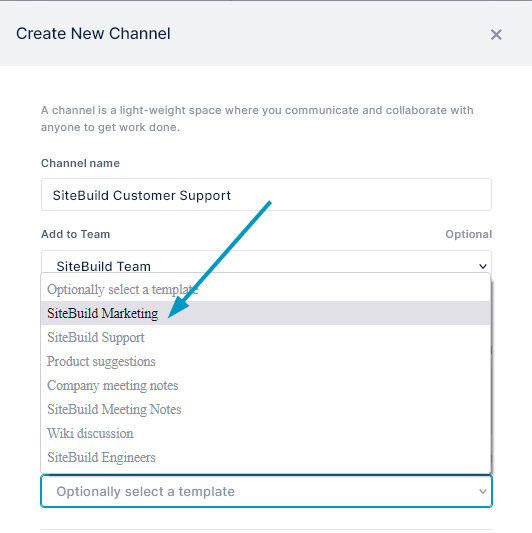Click the Channel name input field
Viewport: 532px width, 533px height.
tap(266, 195)
